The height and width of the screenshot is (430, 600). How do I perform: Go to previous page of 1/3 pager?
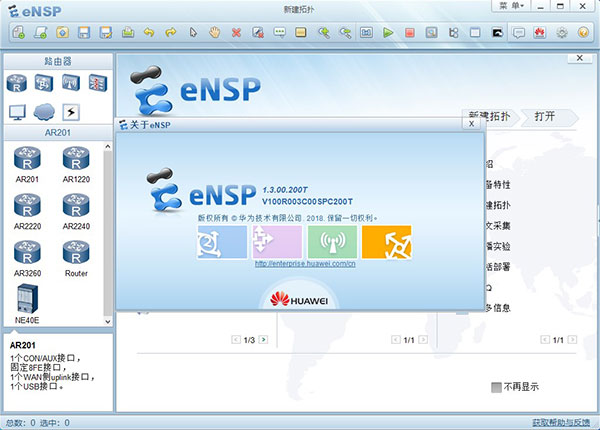pos(236,340)
